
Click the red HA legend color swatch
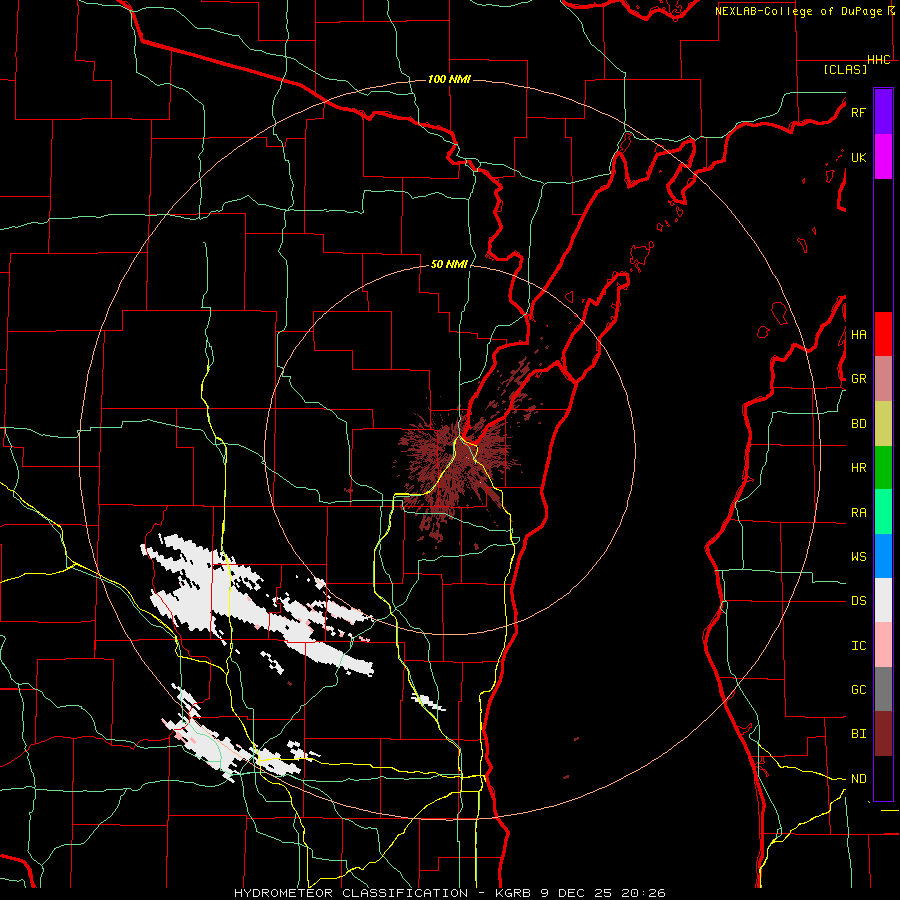(883, 334)
